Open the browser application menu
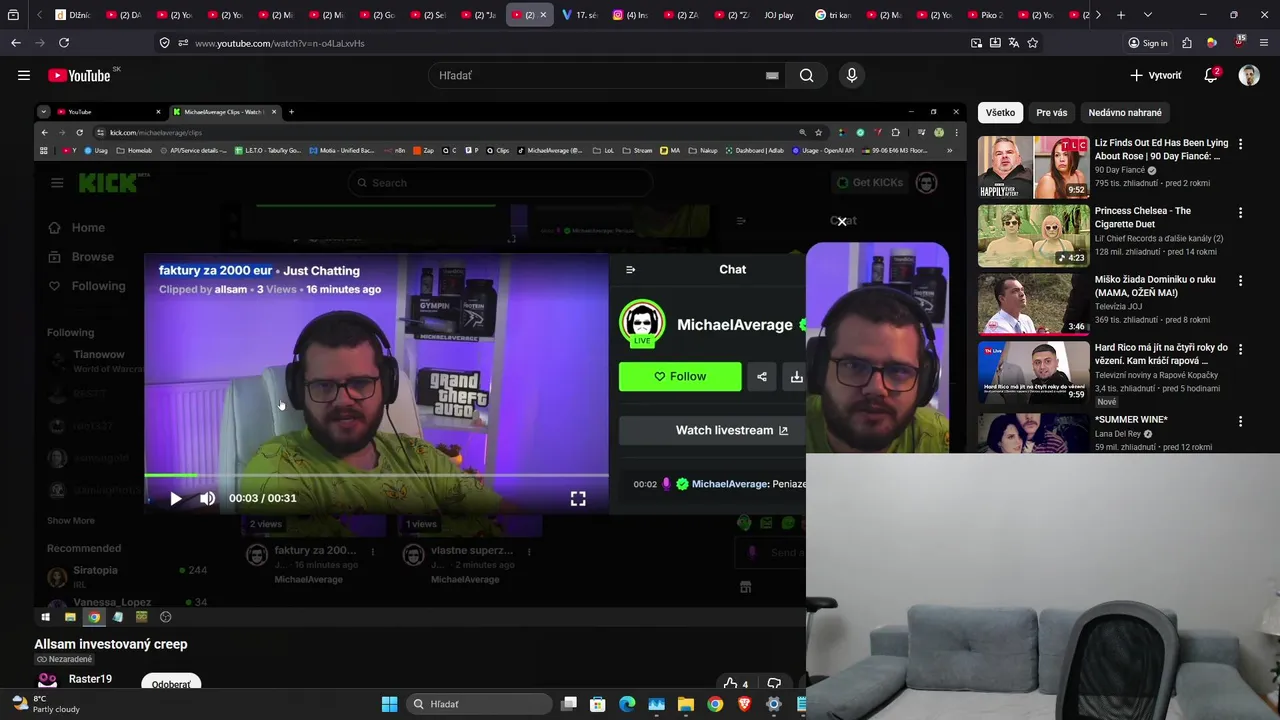The image size is (1280, 720). [1265, 43]
